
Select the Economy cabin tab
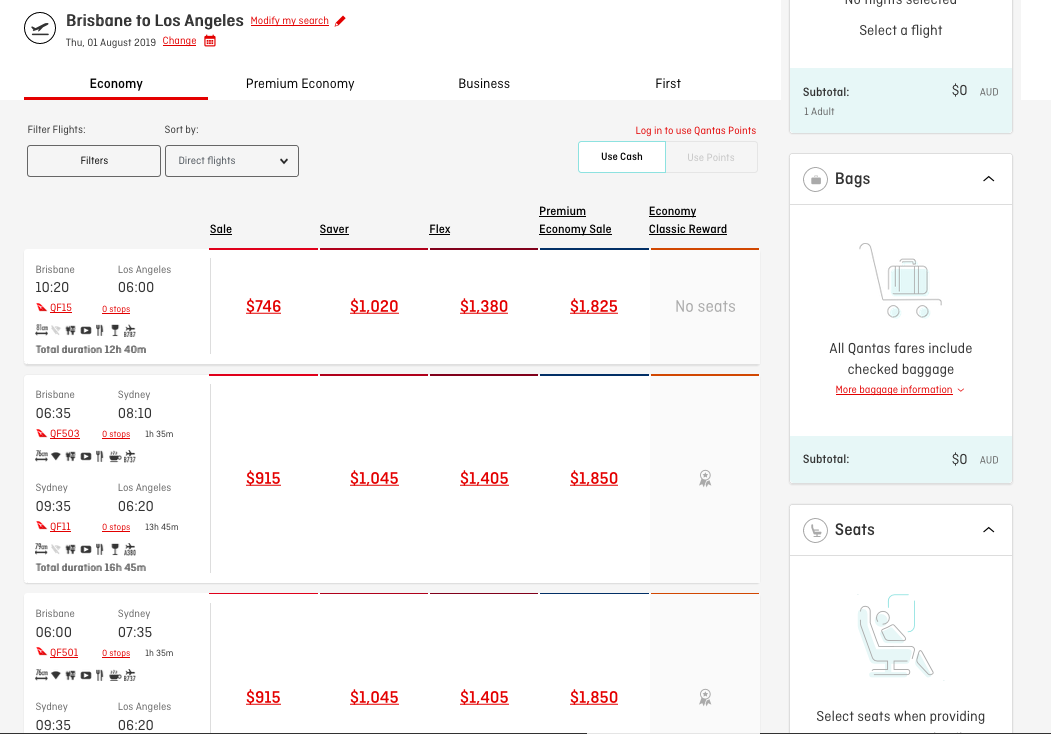(x=116, y=84)
